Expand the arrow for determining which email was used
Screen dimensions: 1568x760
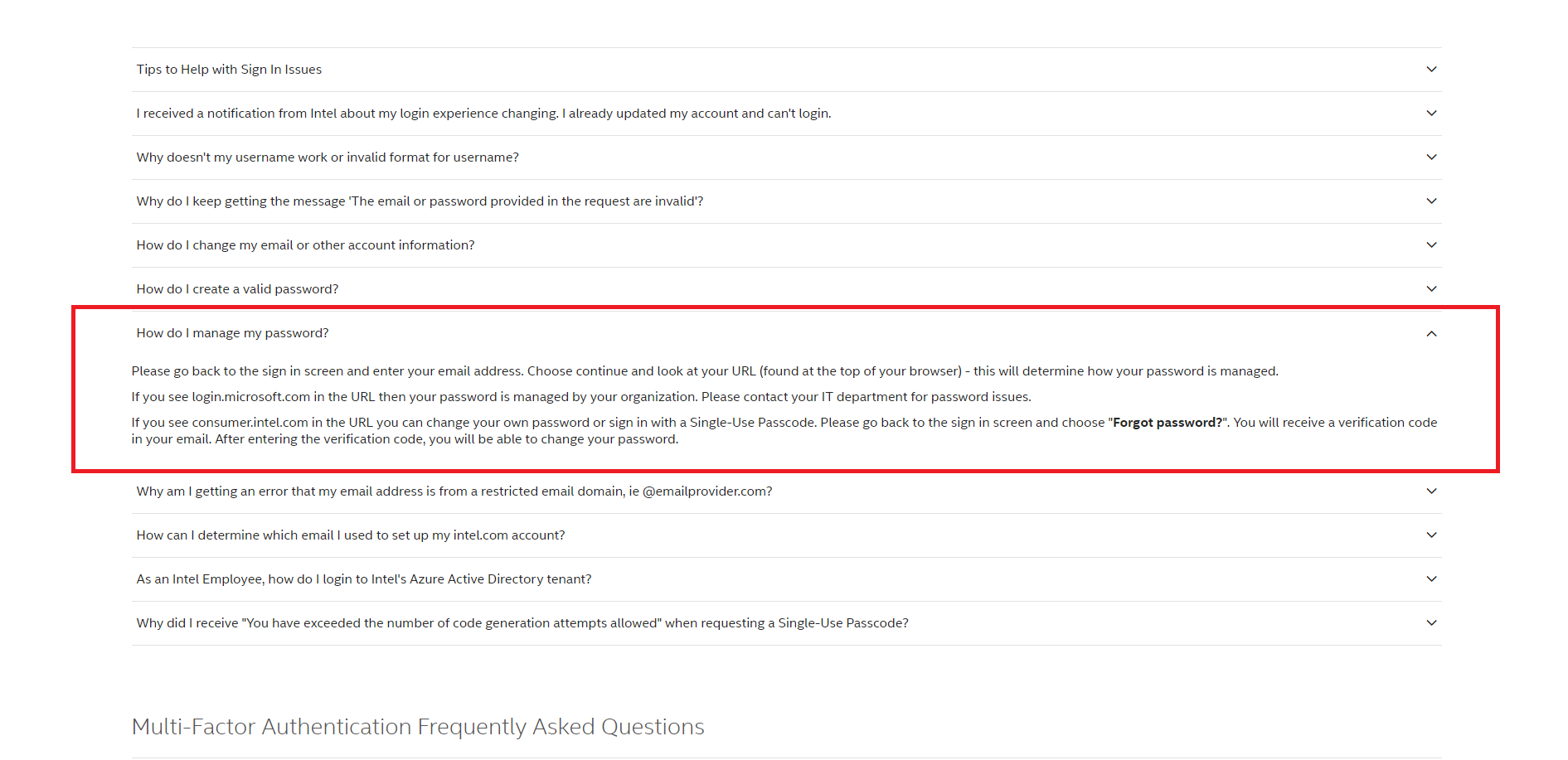pos(1431,535)
